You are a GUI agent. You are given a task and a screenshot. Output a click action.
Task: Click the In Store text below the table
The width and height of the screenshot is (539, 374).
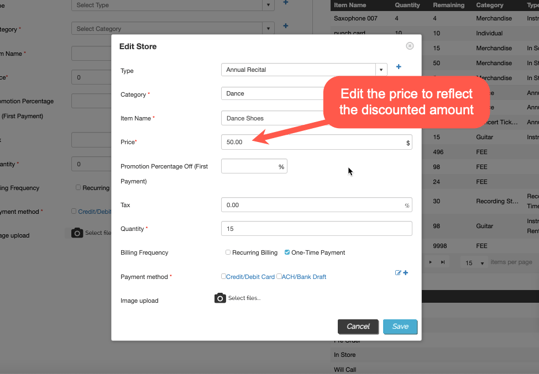coord(344,355)
